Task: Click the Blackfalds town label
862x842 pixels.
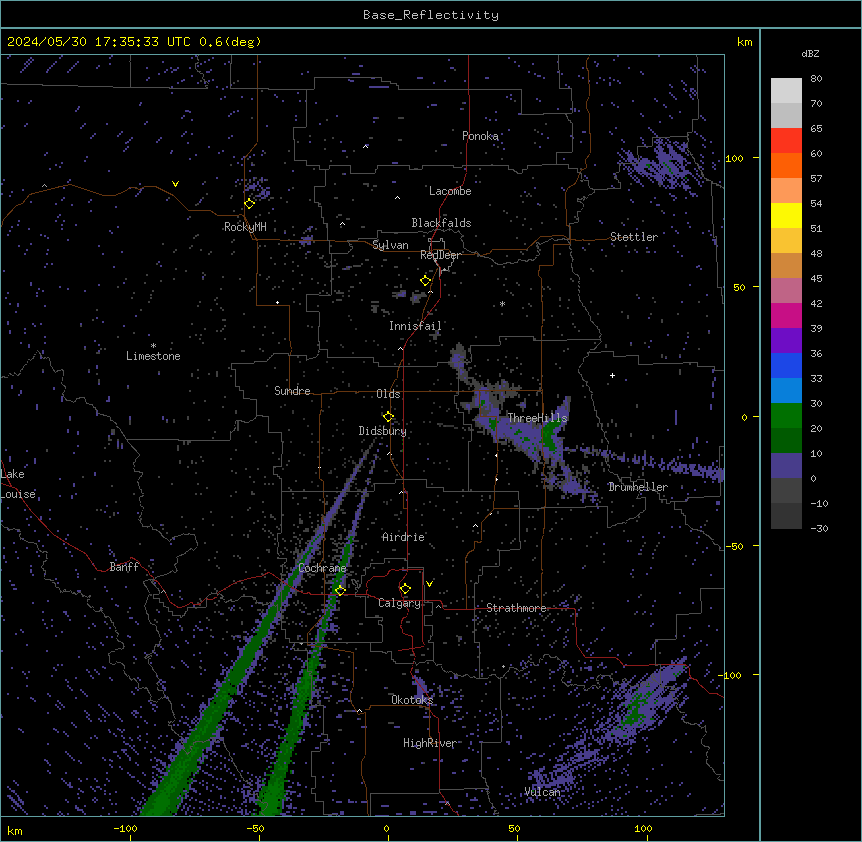Action: 441,223
